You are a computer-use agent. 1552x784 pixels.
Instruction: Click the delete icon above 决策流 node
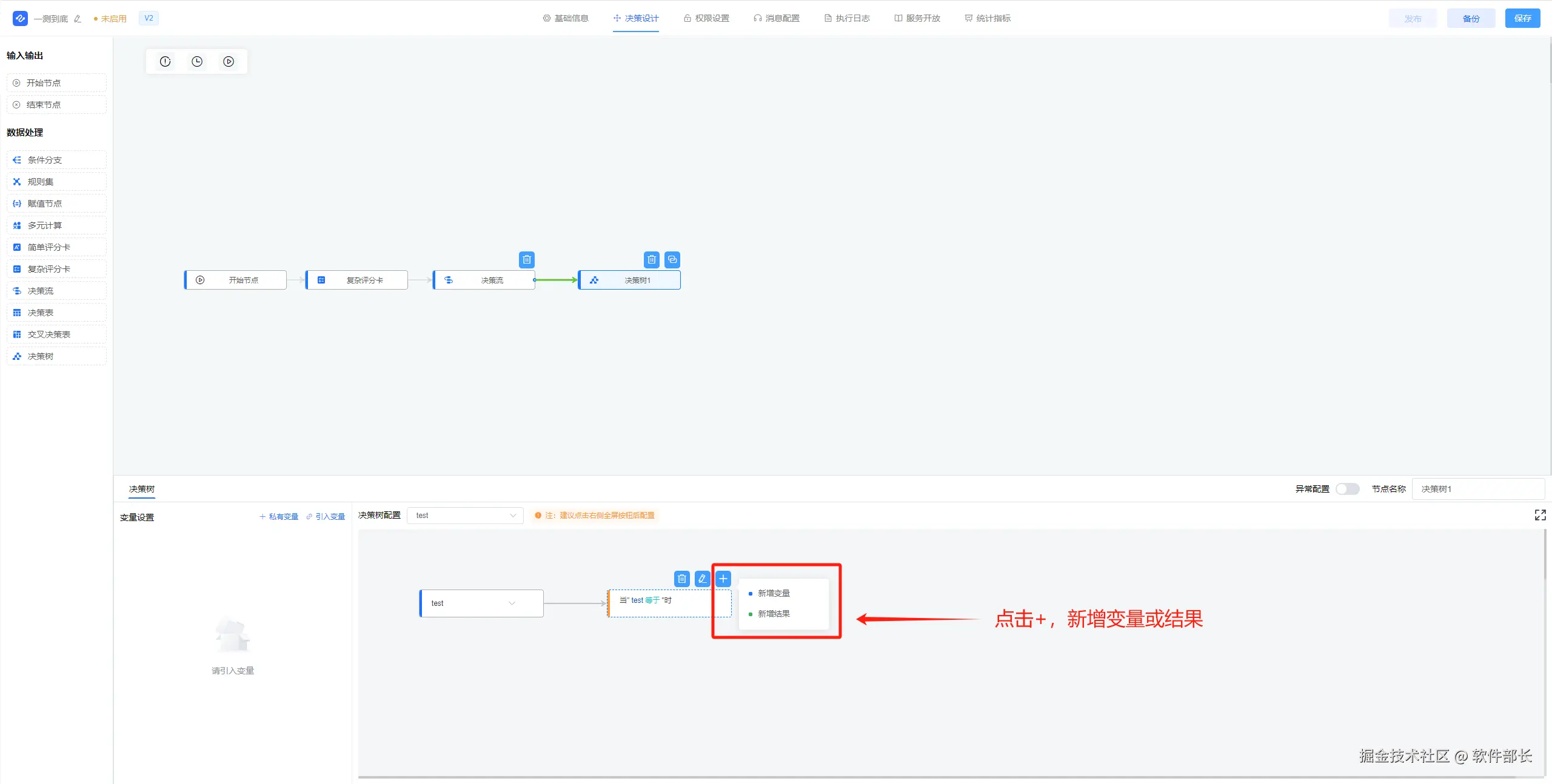point(526,260)
